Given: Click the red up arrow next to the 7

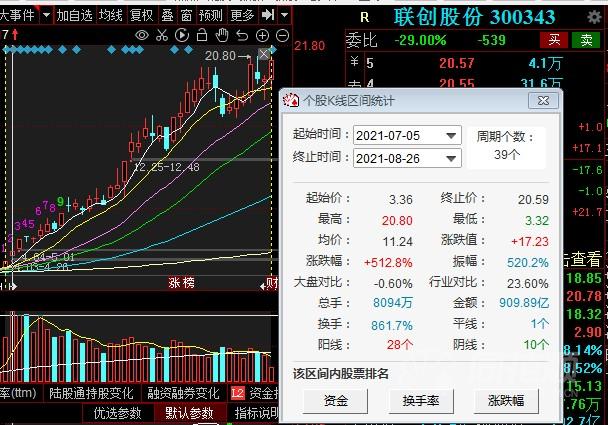Looking at the screenshot, I should [x=15, y=35].
